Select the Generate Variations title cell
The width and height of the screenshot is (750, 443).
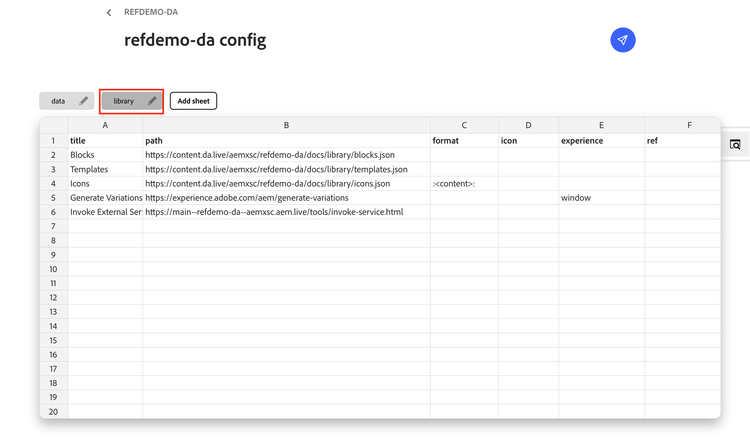(105, 198)
